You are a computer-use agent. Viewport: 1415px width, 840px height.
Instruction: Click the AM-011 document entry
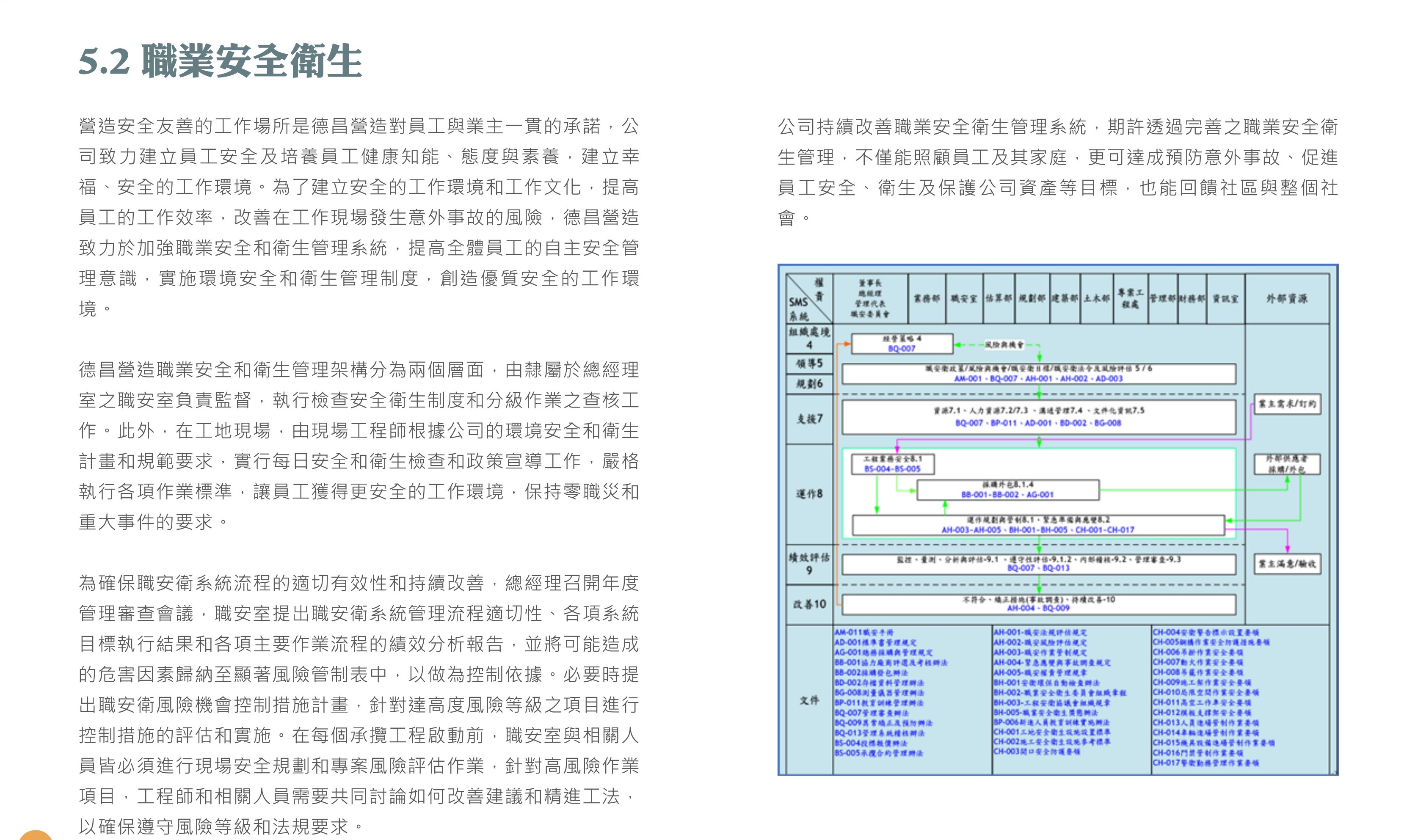(864, 632)
